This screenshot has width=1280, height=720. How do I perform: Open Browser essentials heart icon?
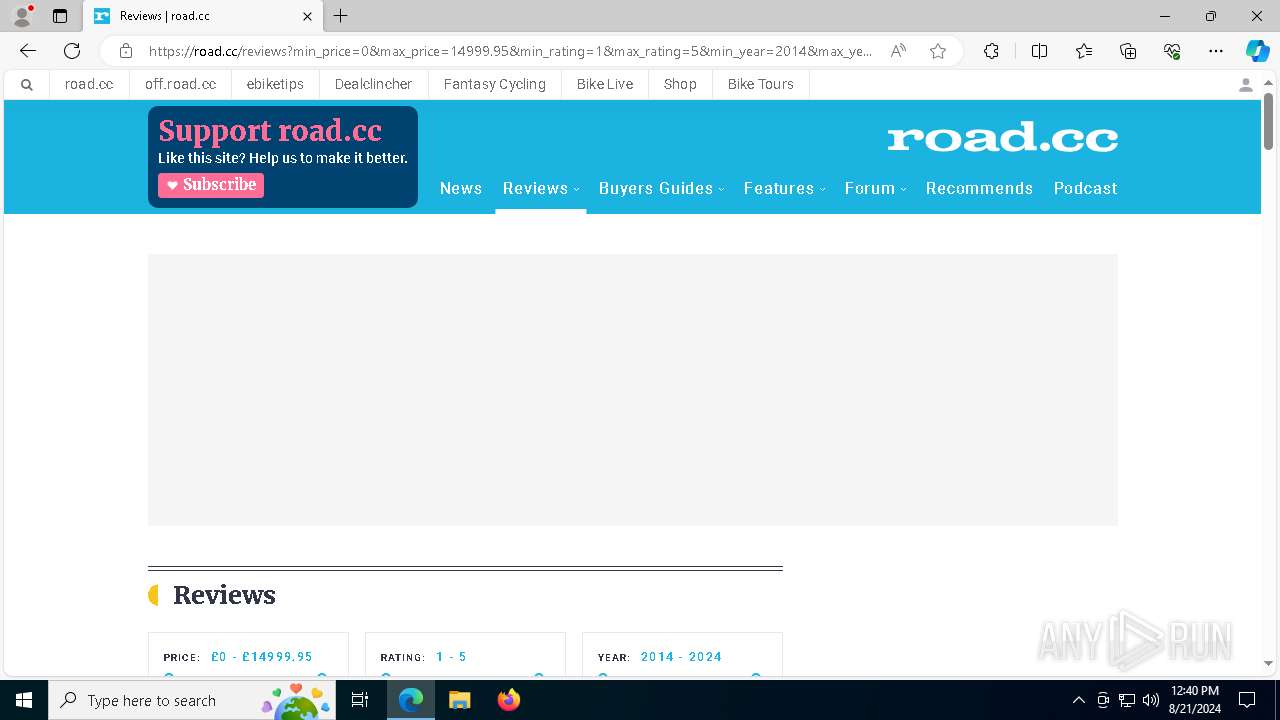[x=1172, y=51]
